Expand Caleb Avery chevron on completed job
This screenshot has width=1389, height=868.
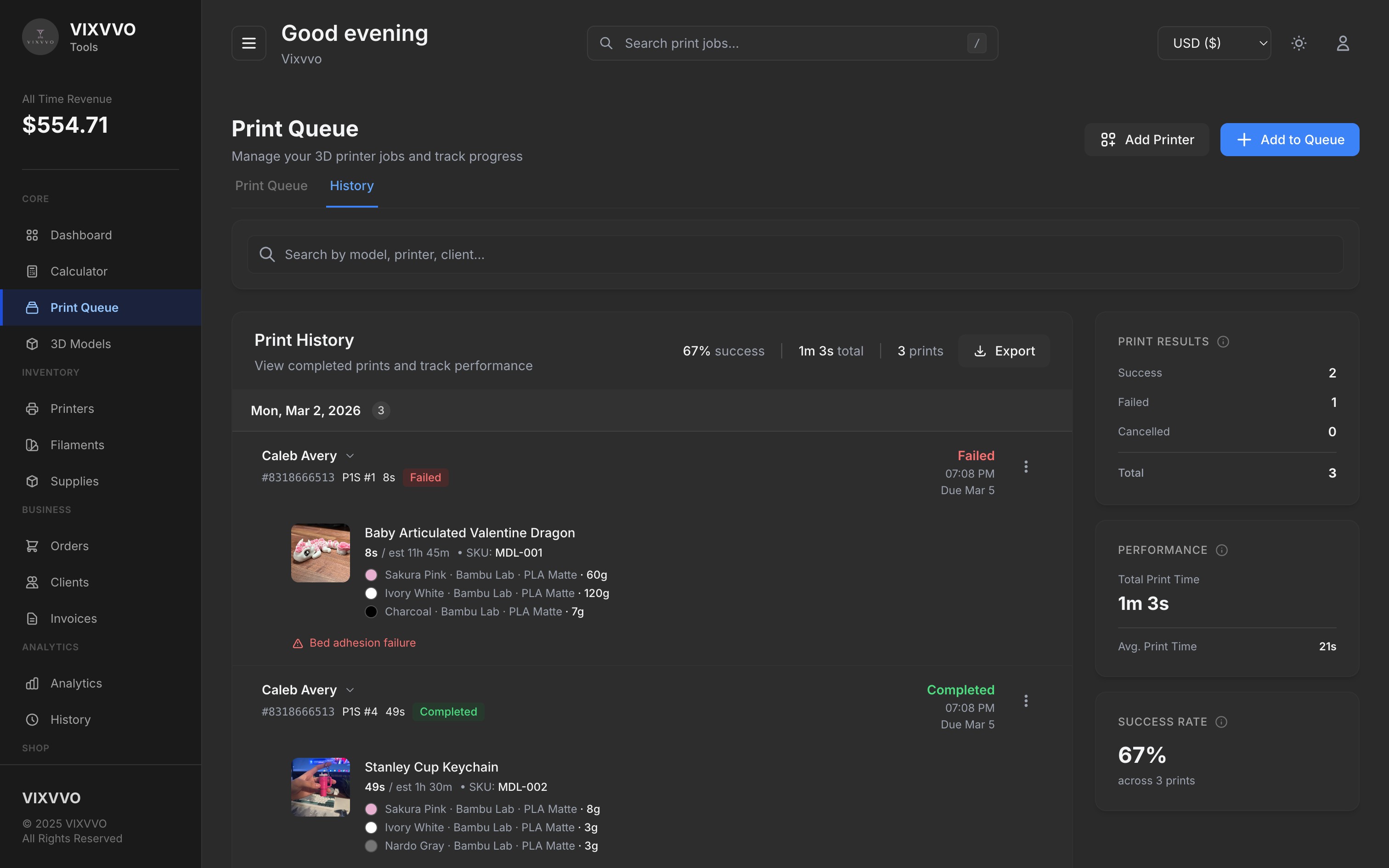350,690
